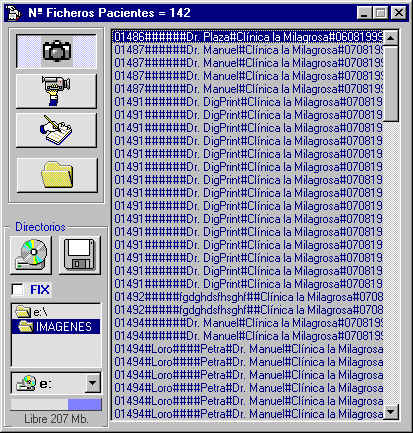
Task: Select first 01487 Dr. Manuel record
Action: pyautogui.click(x=247, y=50)
